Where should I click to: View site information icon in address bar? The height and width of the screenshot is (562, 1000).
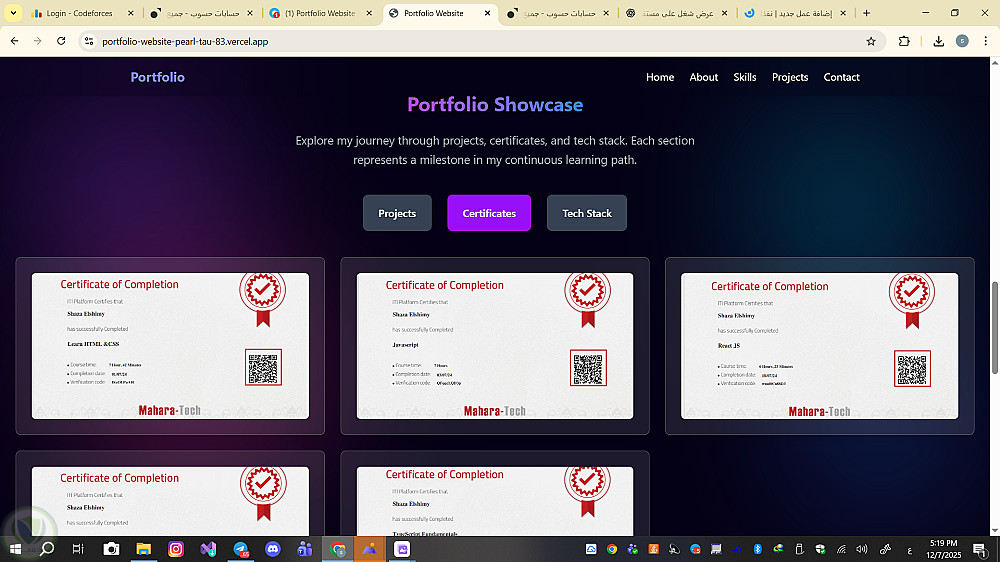pos(89,41)
